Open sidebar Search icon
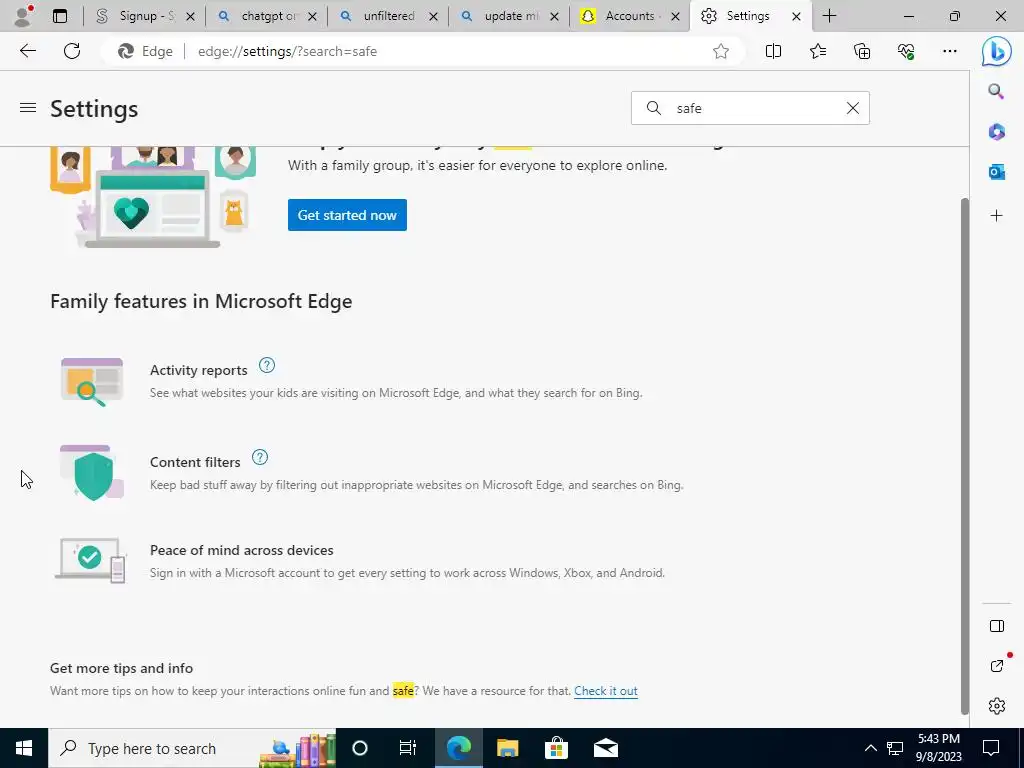 click(996, 91)
